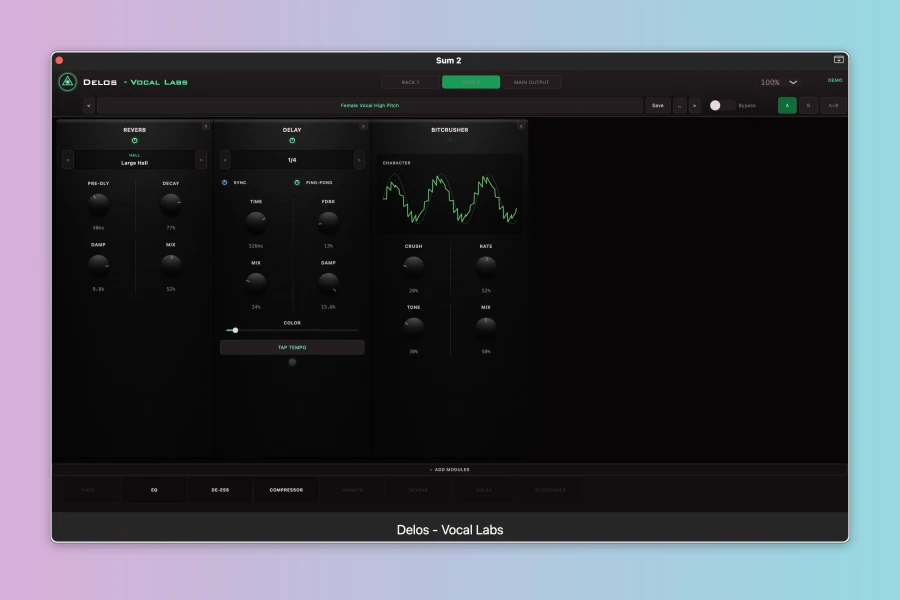Viewport: 900px width, 600px height.
Task: Remove the Delay module with its X
Action: [363, 126]
